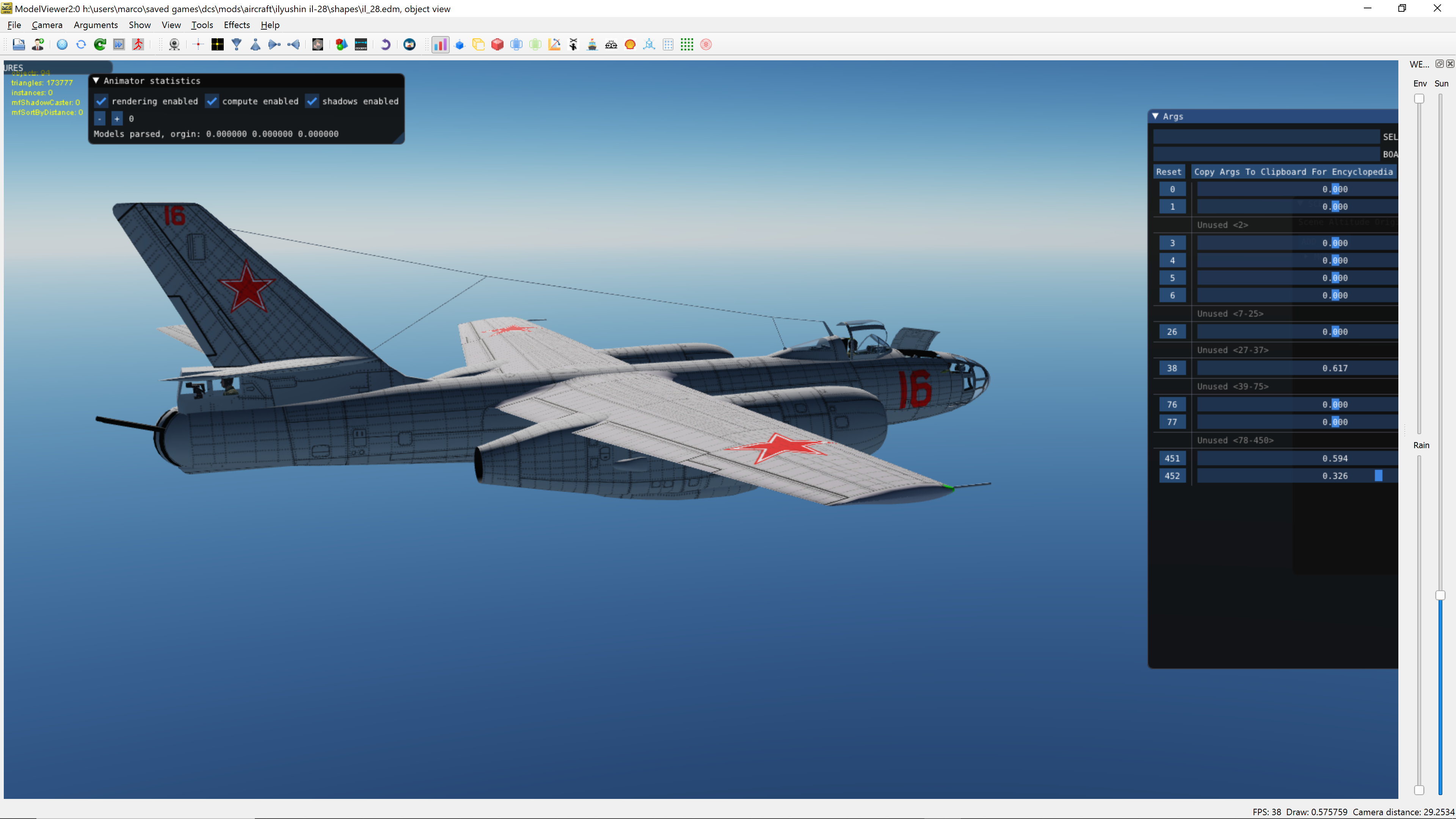Open the Effects menu
Image resolution: width=1456 pixels, height=819 pixels.
(x=237, y=25)
